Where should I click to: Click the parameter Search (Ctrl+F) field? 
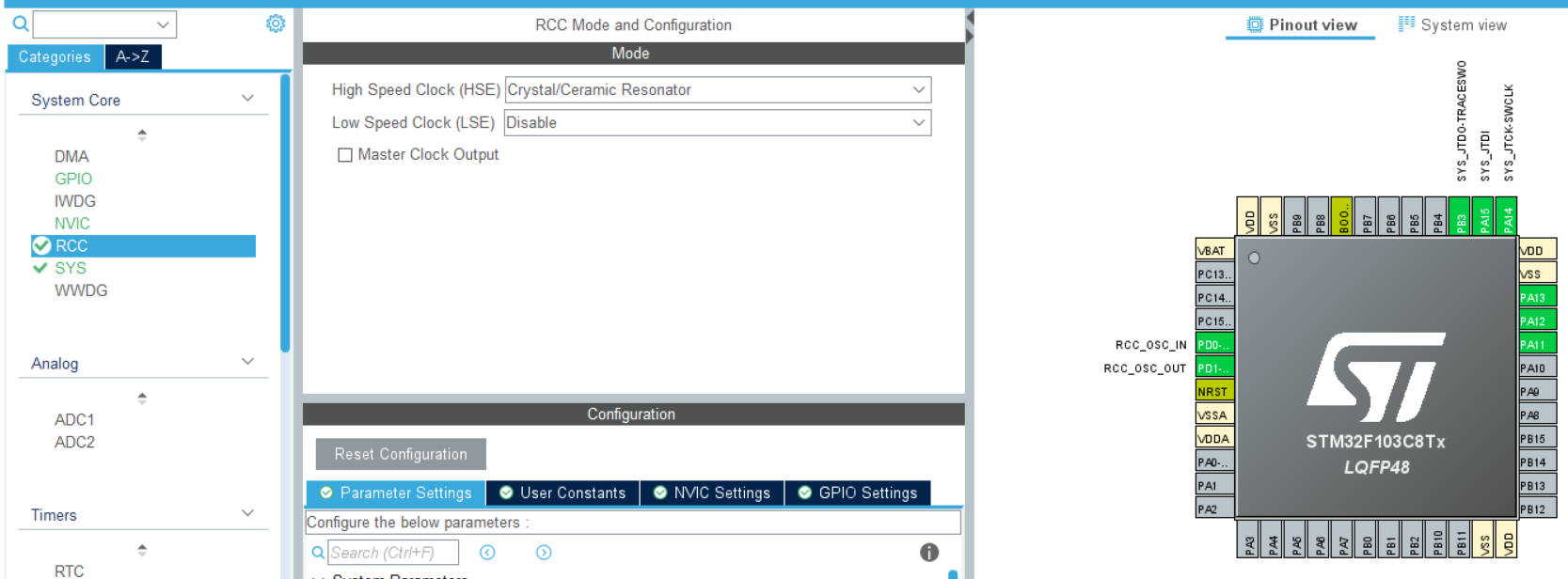click(x=393, y=553)
